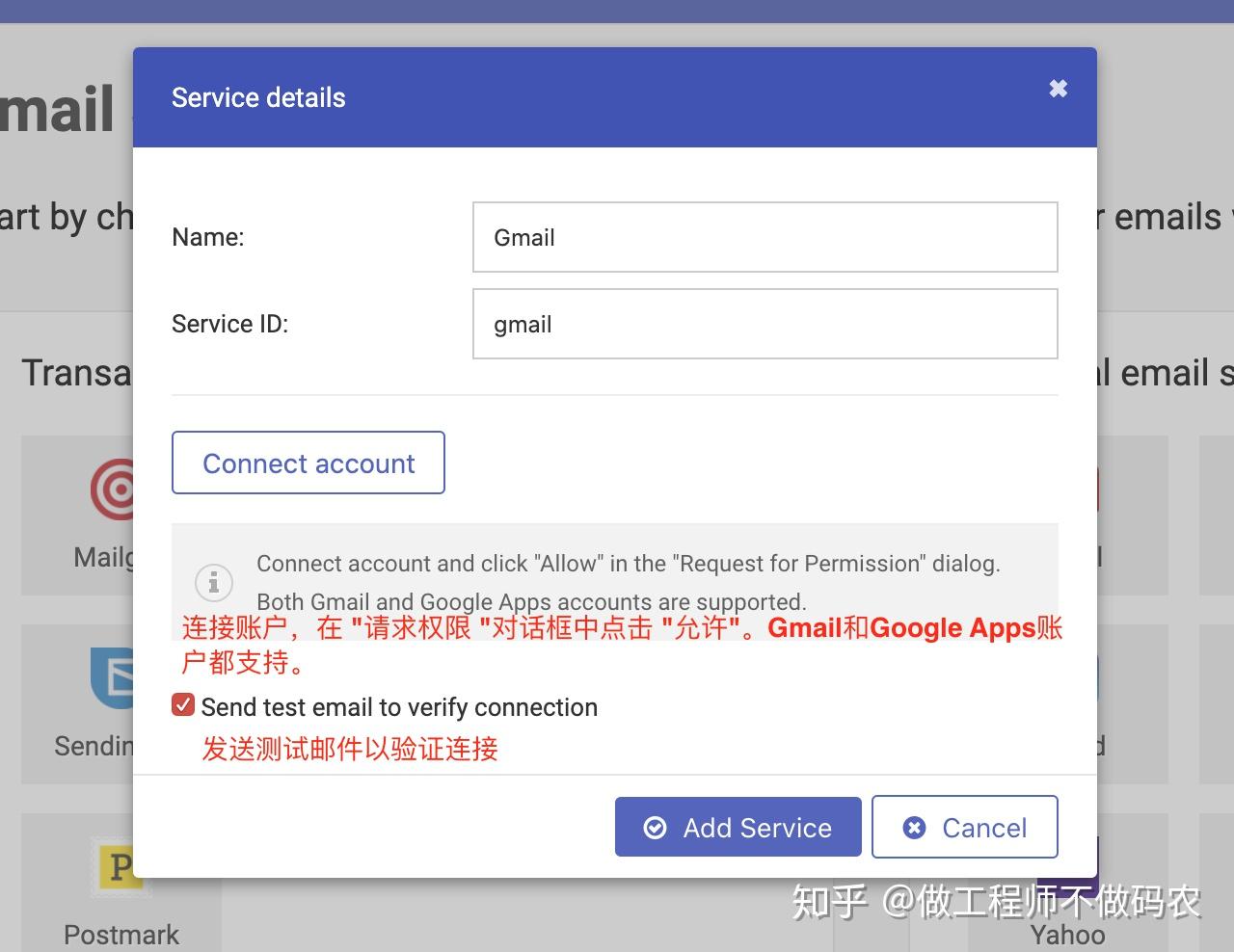
Task: Choose the Postmark yellow P icon
Action: coord(120,866)
